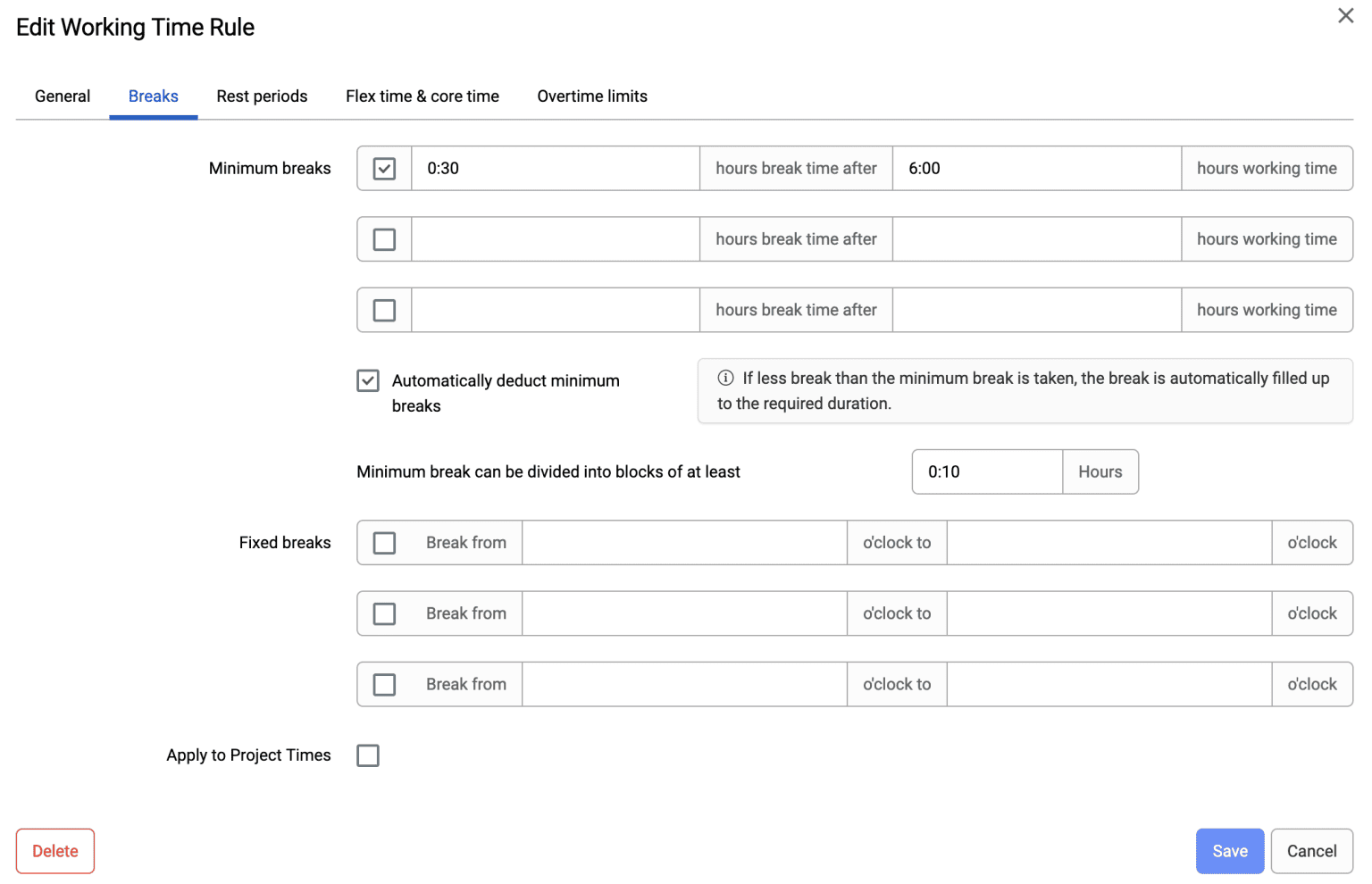1372x884 pixels.
Task: Click the info icon next to break explanation
Action: (x=724, y=378)
